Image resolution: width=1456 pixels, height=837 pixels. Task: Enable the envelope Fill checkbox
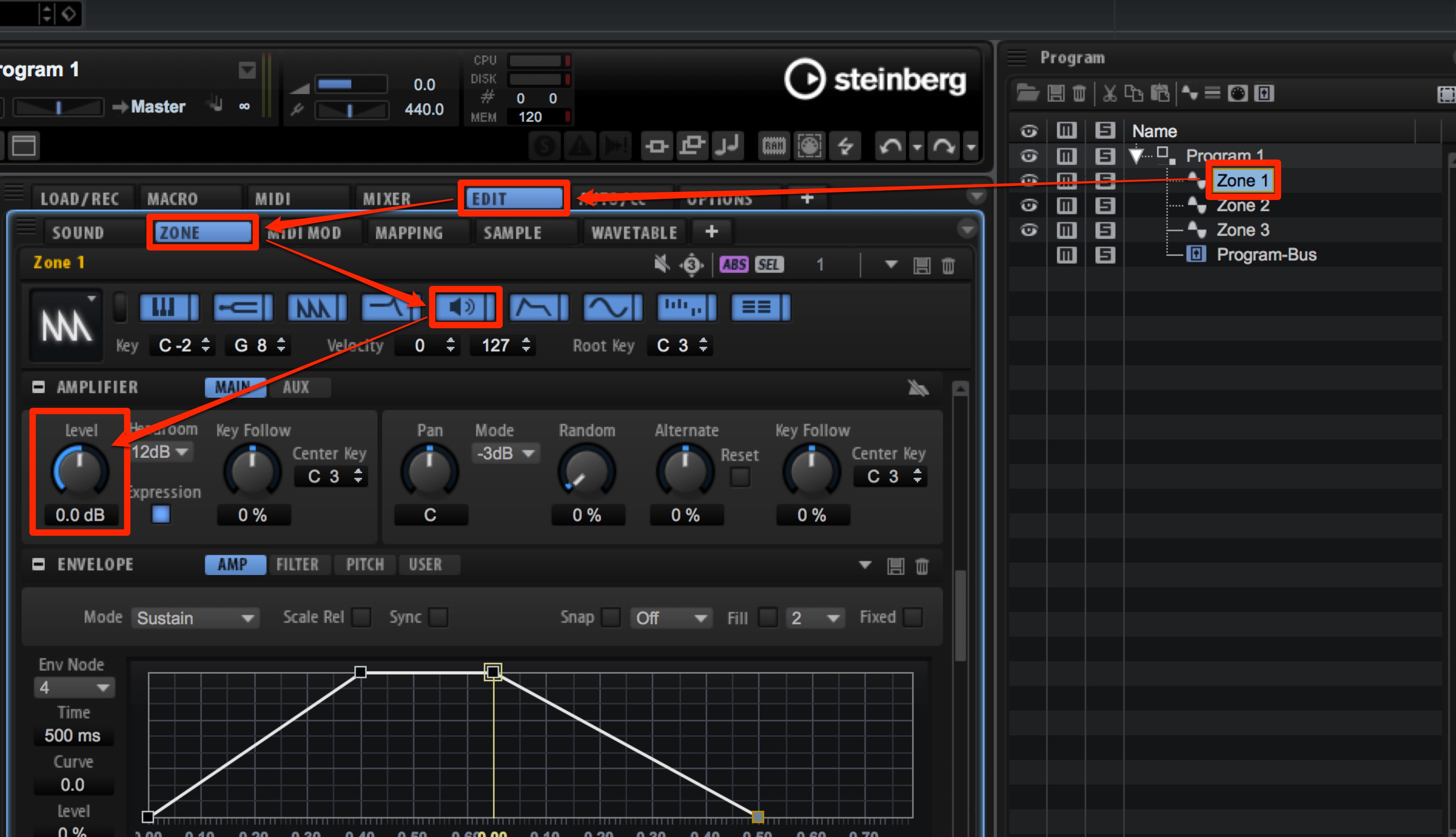(768, 617)
